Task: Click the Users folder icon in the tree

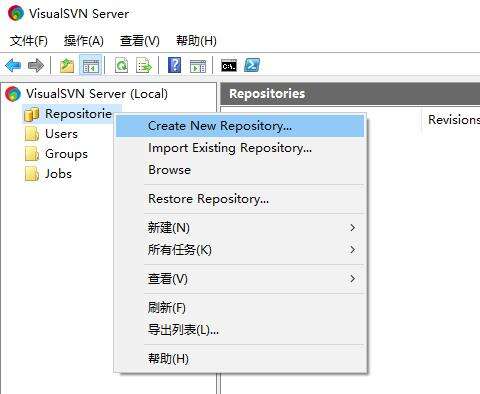Action: (x=32, y=134)
